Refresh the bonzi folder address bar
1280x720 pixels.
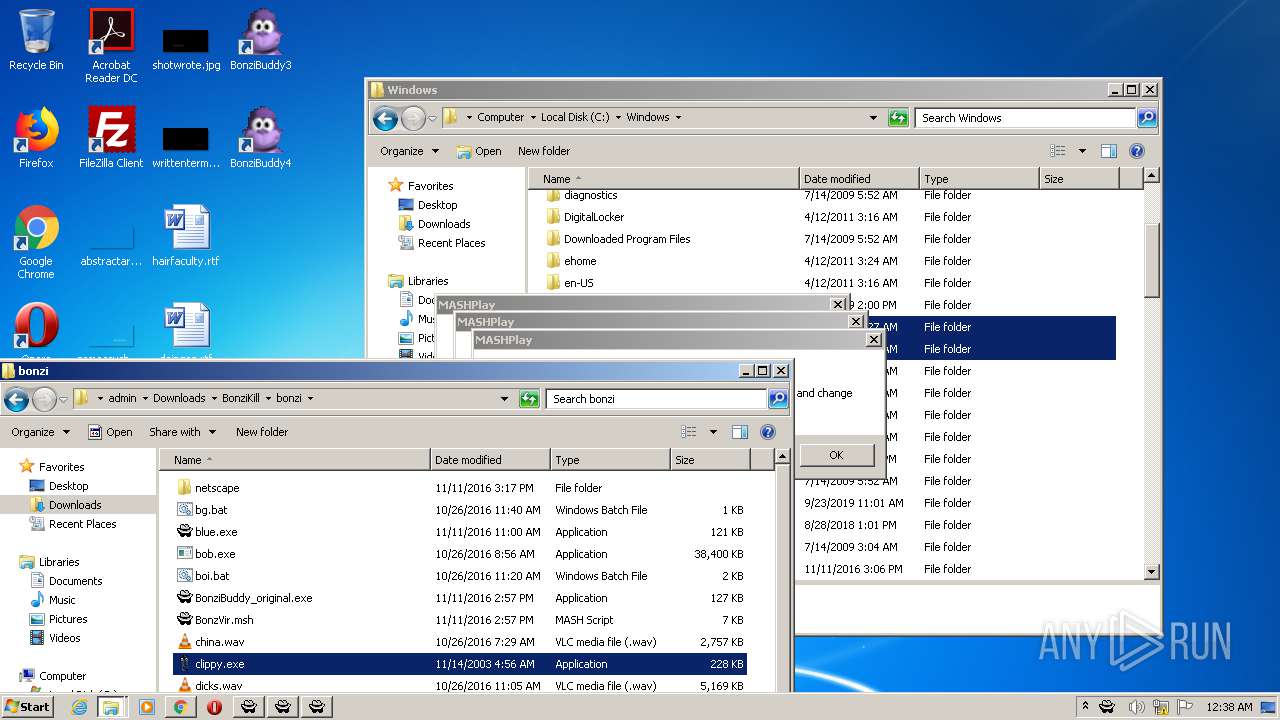530,399
